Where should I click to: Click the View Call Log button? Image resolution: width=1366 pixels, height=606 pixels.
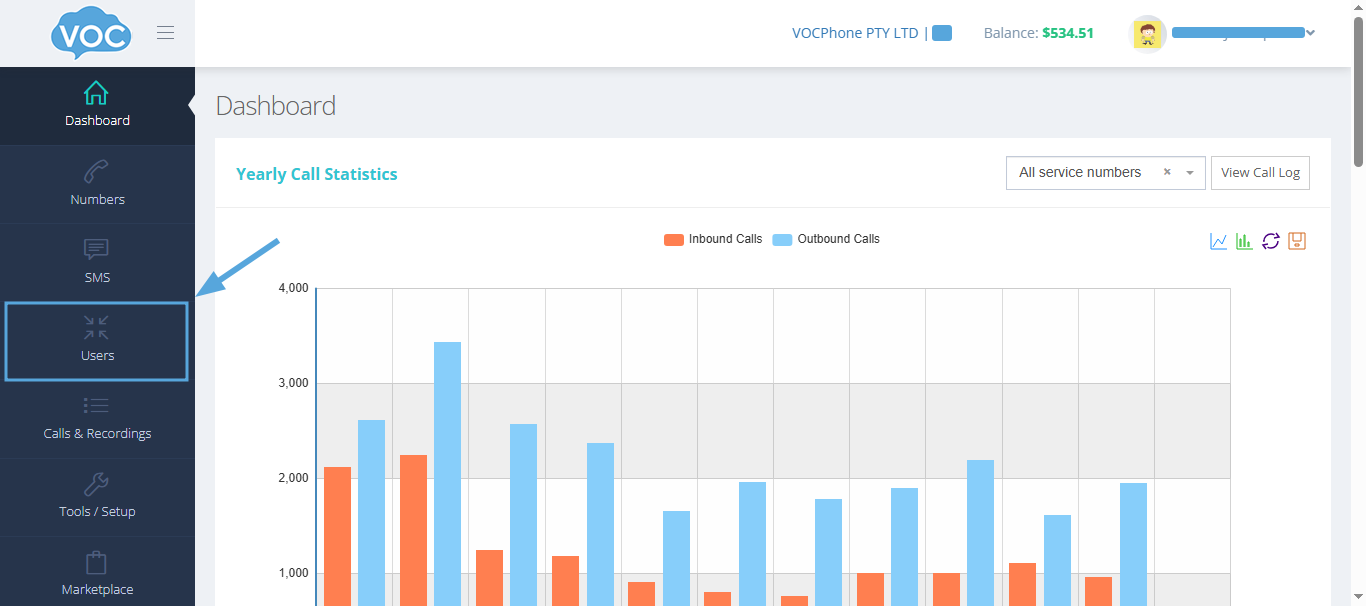click(1260, 173)
